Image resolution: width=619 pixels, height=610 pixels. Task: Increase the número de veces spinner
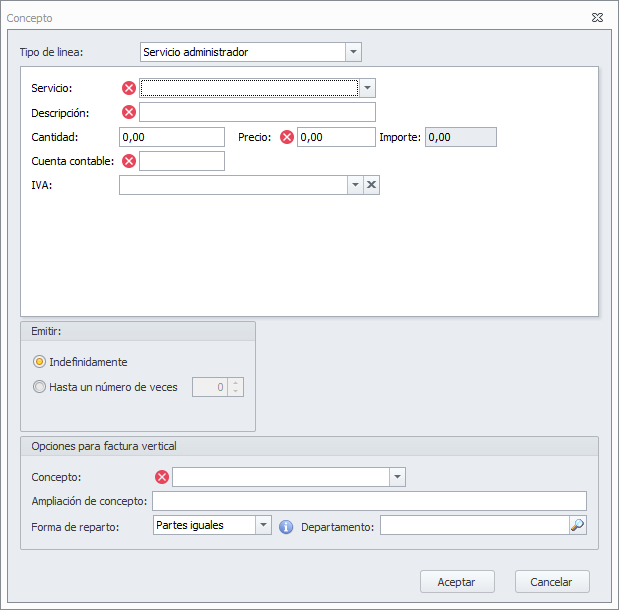click(x=235, y=382)
